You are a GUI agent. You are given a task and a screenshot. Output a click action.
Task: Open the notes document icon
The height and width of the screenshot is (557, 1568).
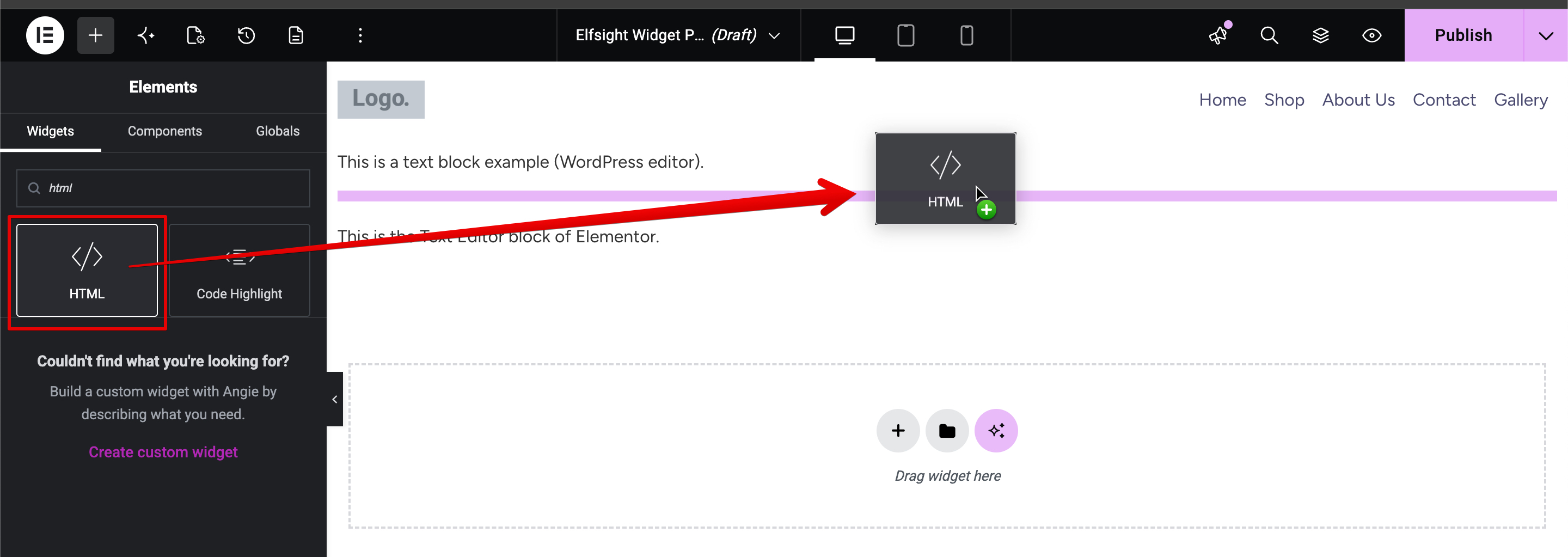tap(296, 35)
